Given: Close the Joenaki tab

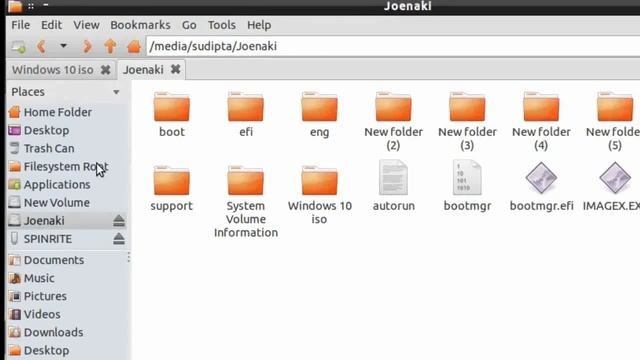Looking at the screenshot, I should [176, 69].
